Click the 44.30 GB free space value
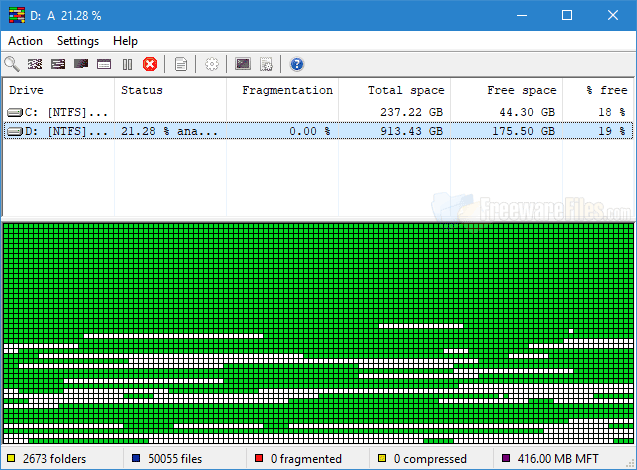The height and width of the screenshot is (470, 637). (527, 112)
